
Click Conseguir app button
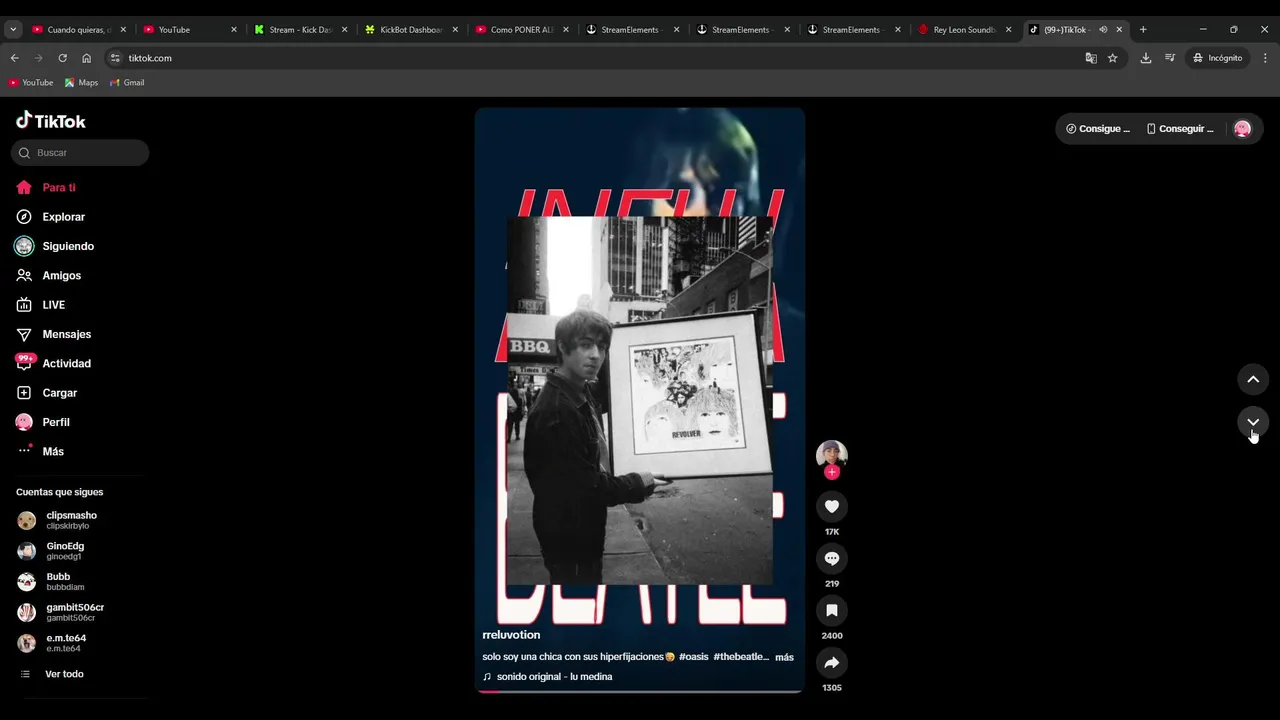tap(1180, 129)
